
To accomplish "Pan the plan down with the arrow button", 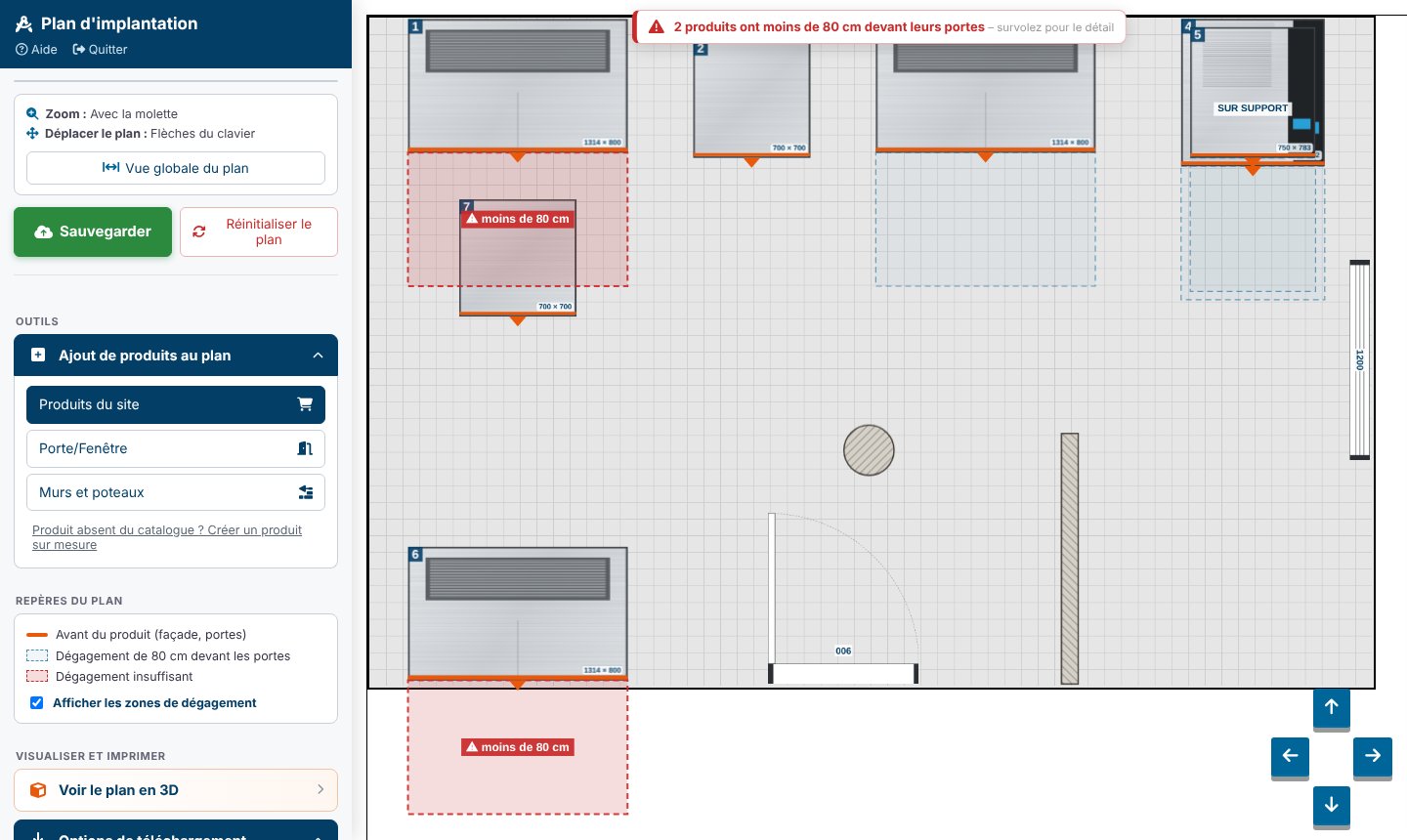I will (x=1331, y=806).
